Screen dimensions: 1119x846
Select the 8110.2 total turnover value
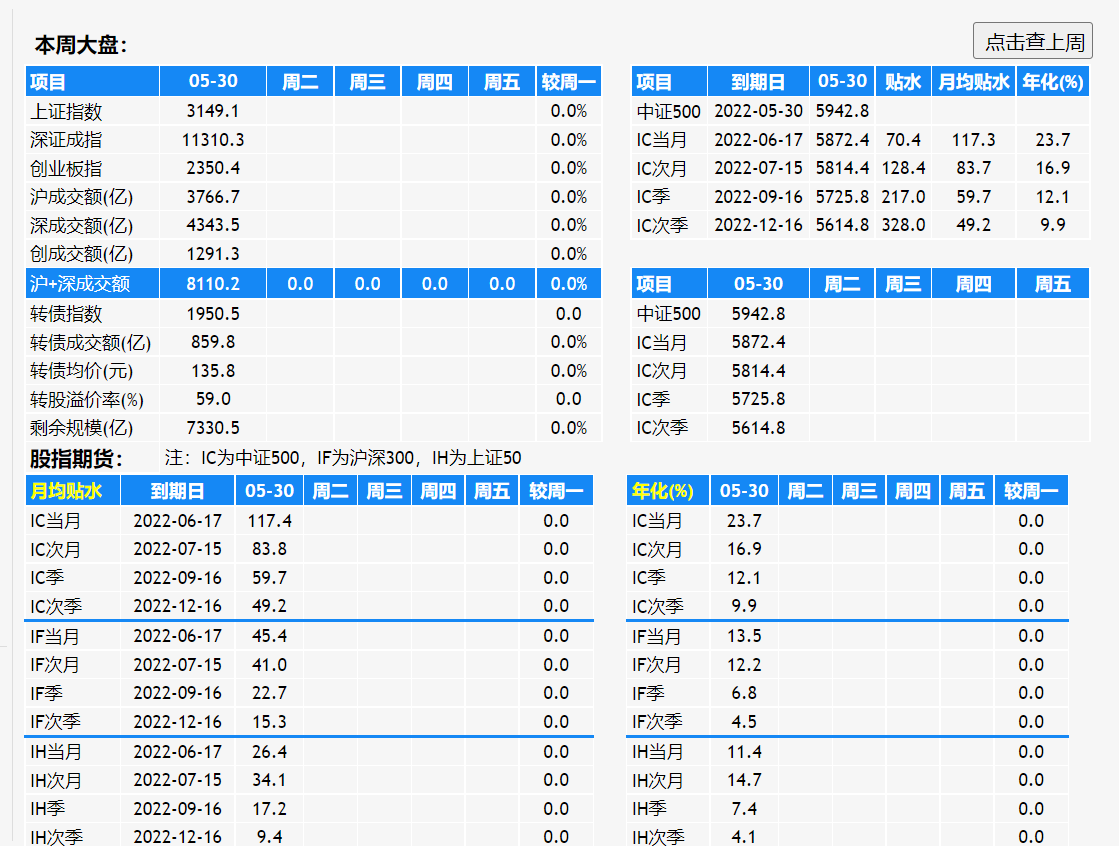[213, 284]
